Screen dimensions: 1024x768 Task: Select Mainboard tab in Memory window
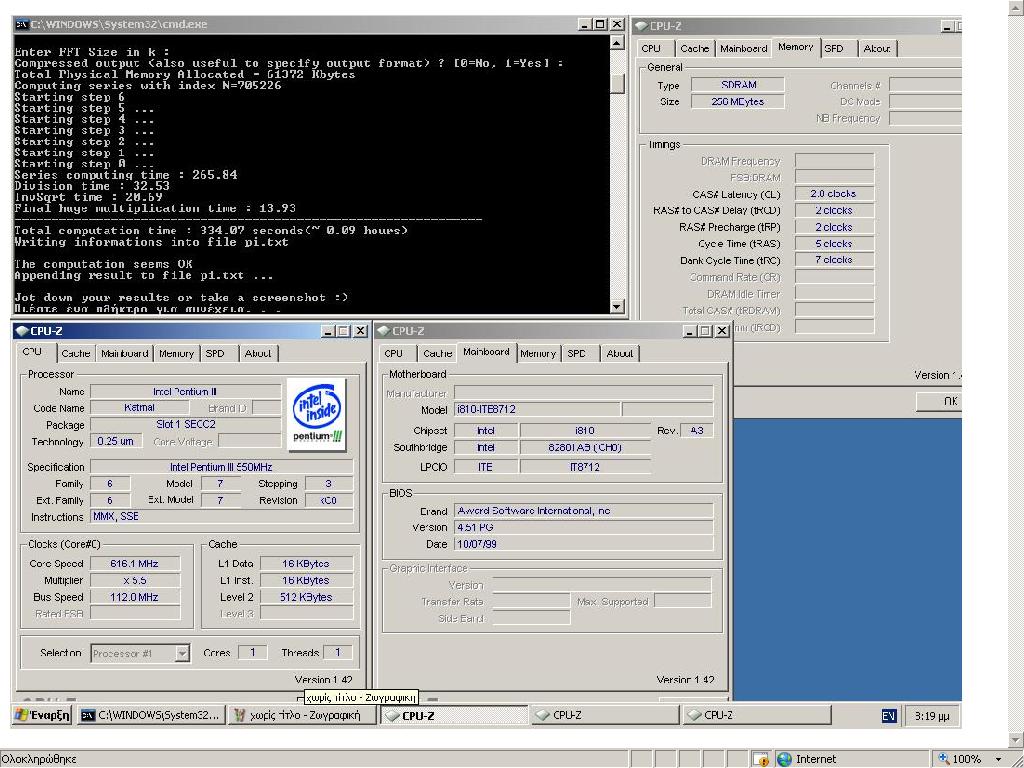click(743, 48)
